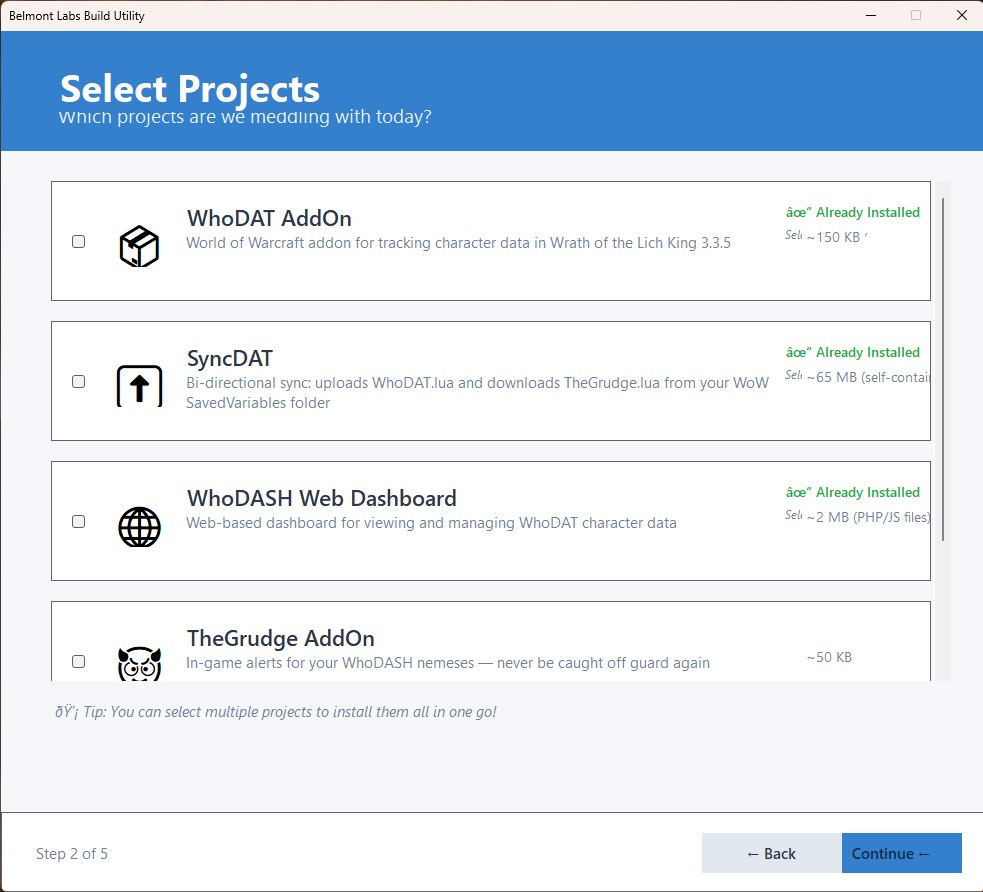Select the TheGrudge AddOn checkbox

click(x=79, y=661)
